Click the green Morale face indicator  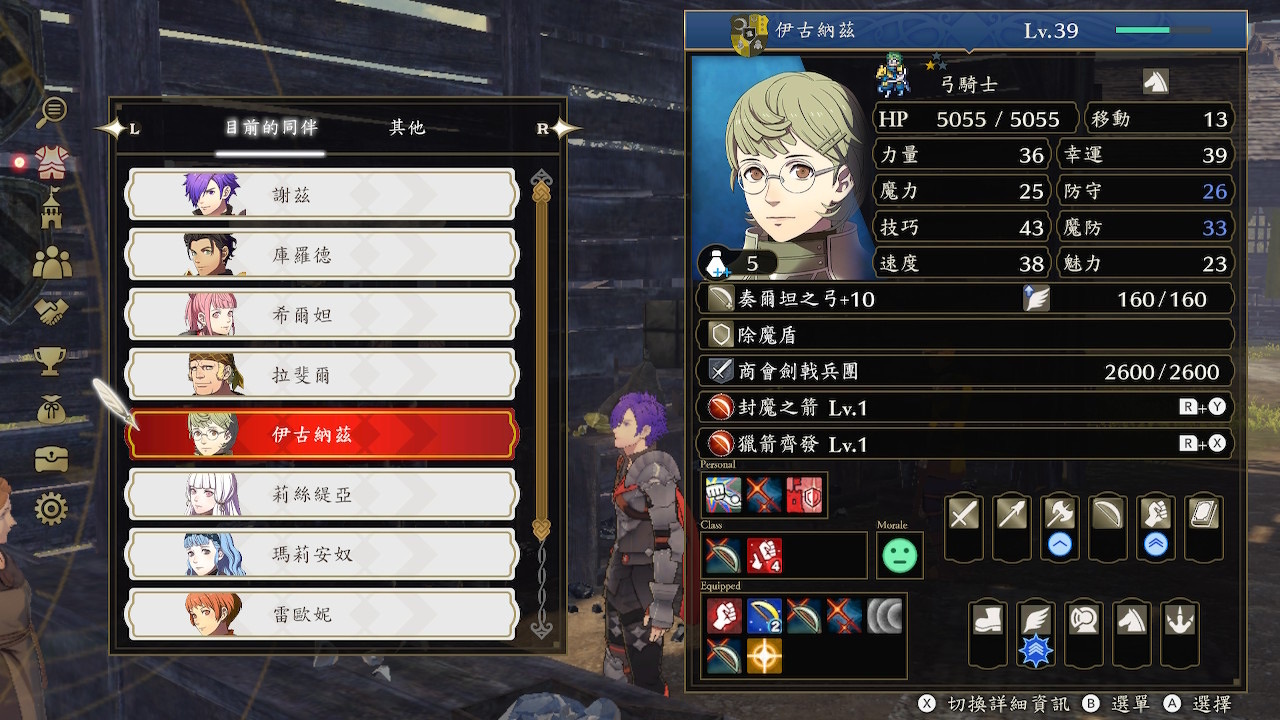[x=899, y=555]
